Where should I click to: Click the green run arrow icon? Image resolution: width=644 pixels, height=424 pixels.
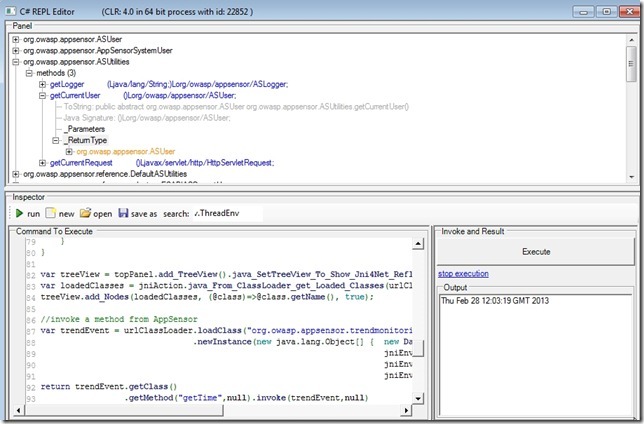19,213
